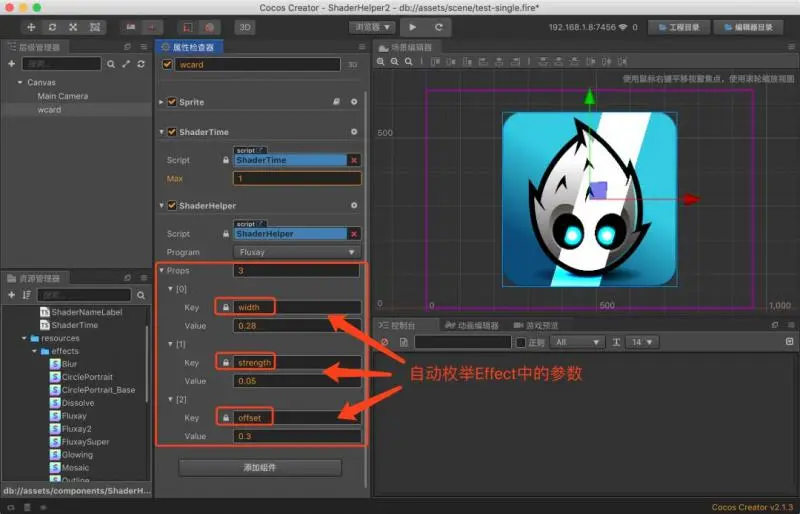This screenshot has width=800, height=514.
Task: Collapse the resources folder in assets
Action: (x=24, y=338)
